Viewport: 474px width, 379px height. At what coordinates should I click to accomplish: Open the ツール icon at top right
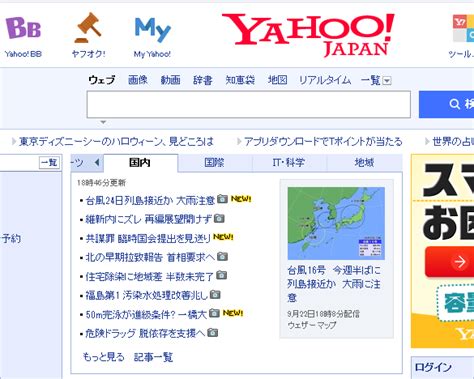pos(463,28)
